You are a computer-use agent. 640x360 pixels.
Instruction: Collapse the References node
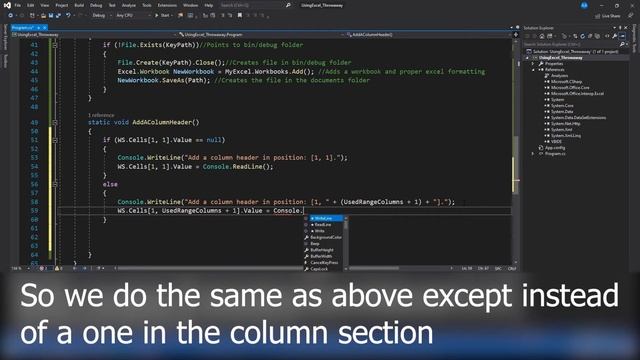[x=533, y=70]
